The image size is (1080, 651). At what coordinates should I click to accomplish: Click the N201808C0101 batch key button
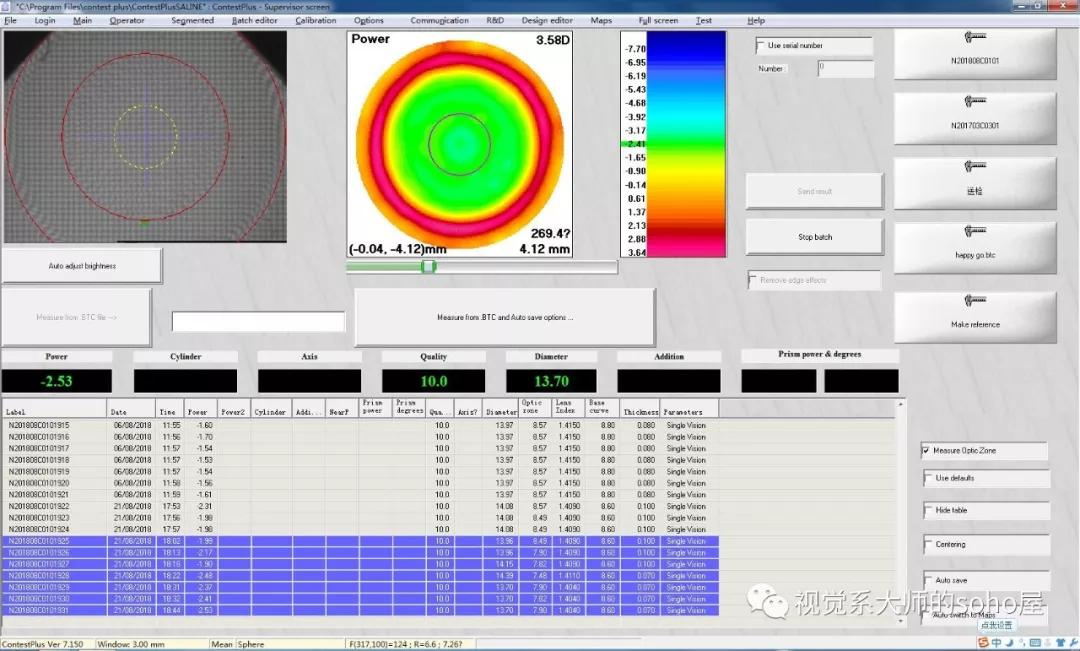[975, 53]
